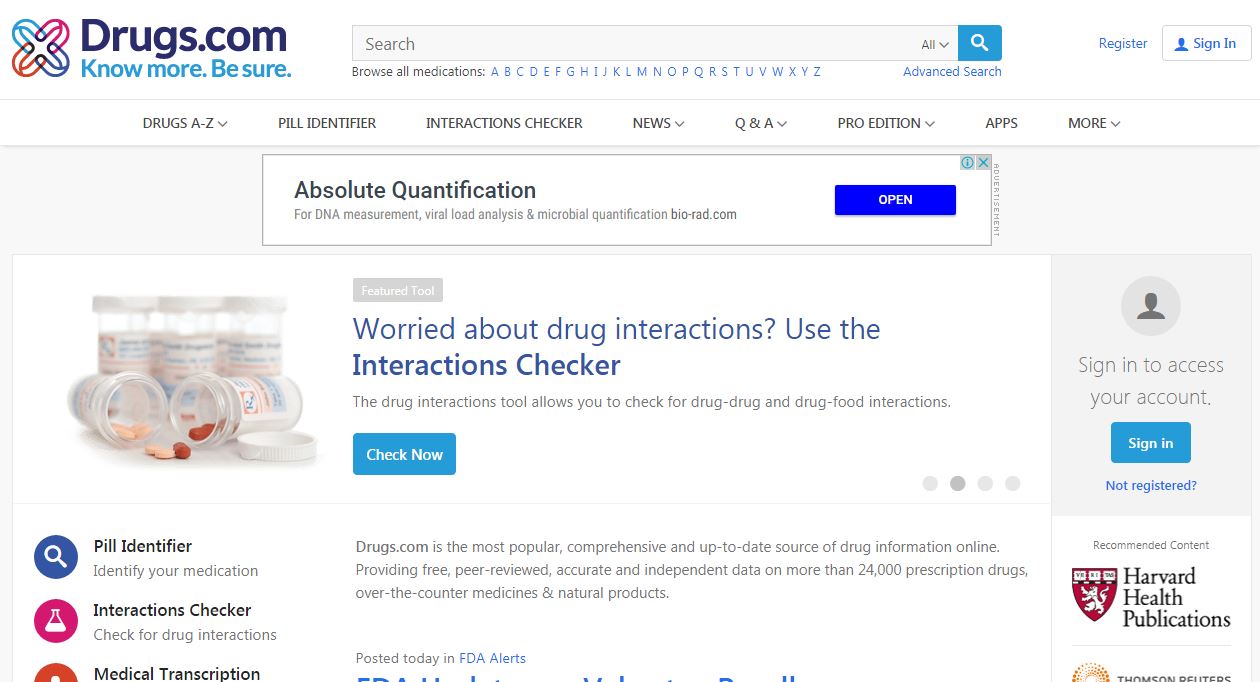Screen dimensions: 1260x682
Task: Browse medications starting with letter Z
Action: point(817,71)
